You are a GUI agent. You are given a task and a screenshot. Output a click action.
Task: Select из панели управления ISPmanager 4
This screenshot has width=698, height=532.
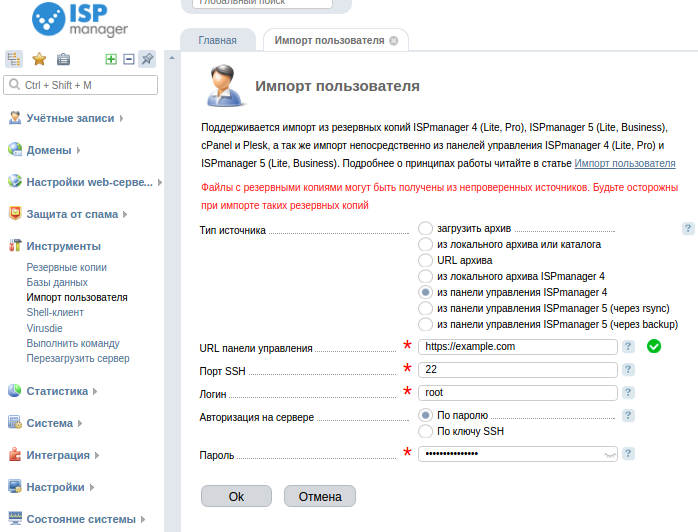tap(425, 292)
